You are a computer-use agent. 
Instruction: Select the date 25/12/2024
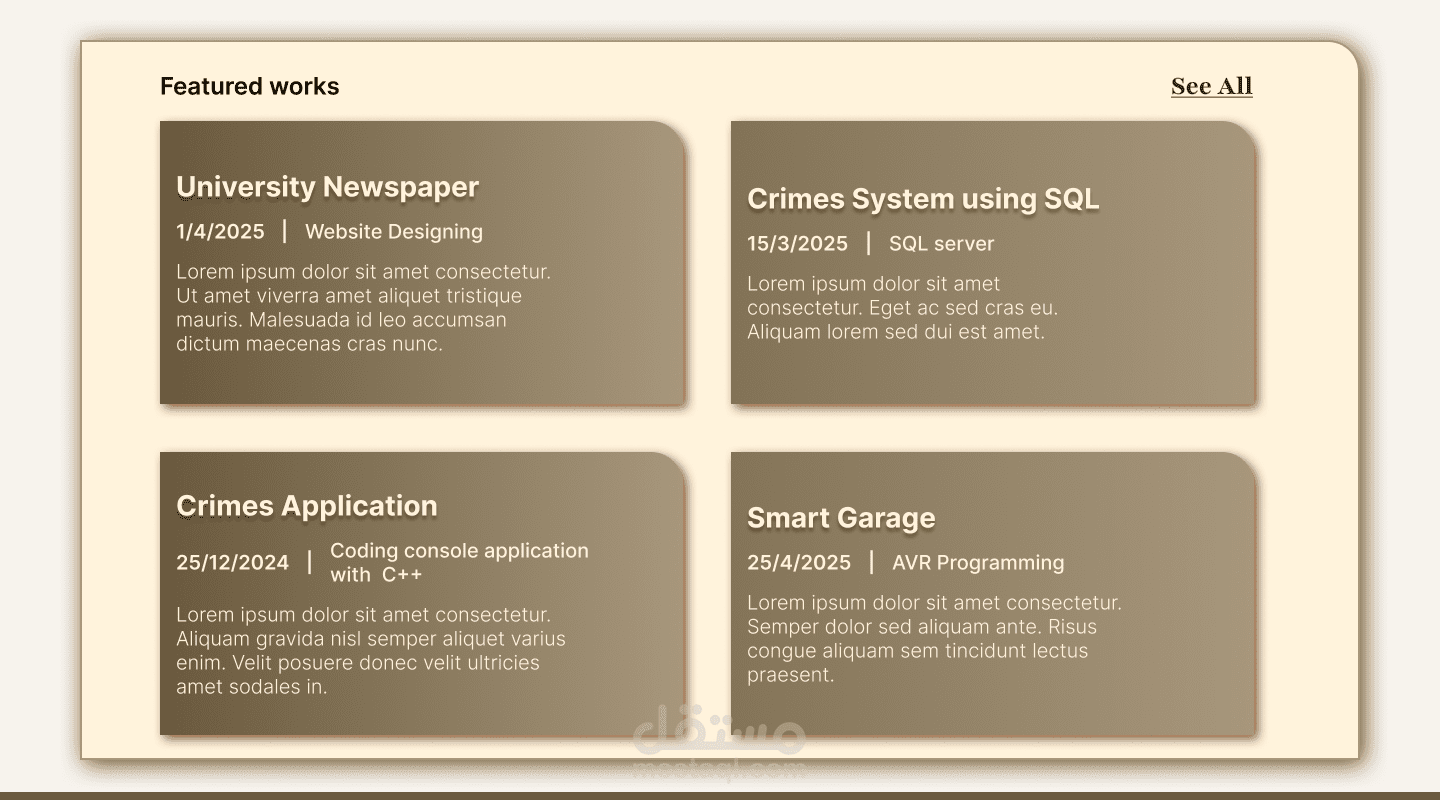[232, 563]
